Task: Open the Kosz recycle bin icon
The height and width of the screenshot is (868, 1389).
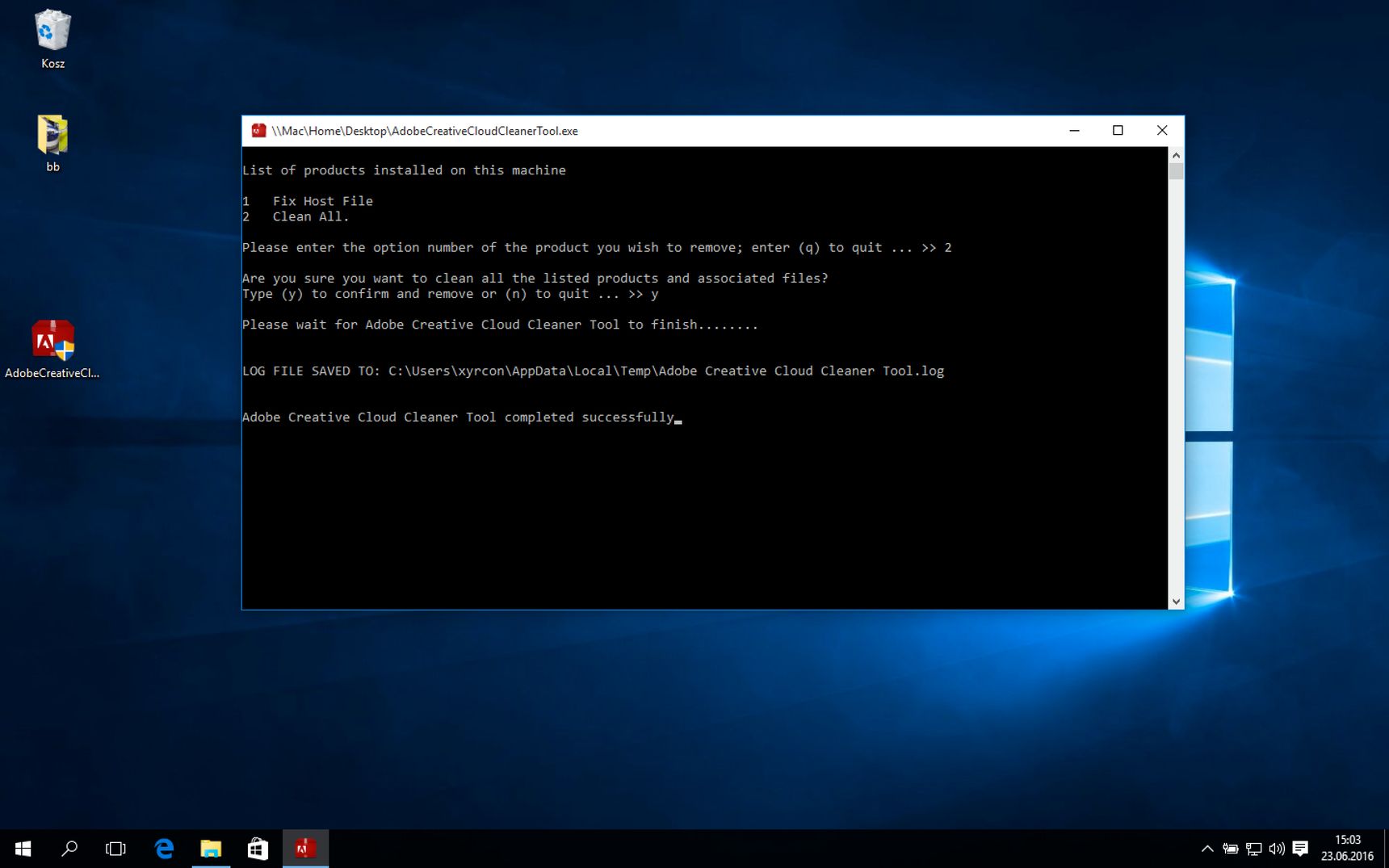Action: click(x=52, y=39)
